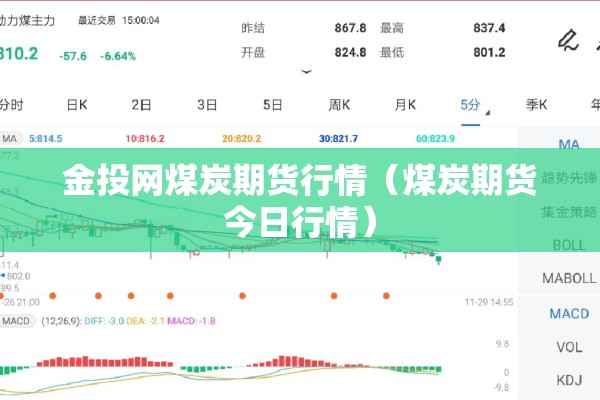Select MABOLL indicator in sidebar
The image size is (600, 400).
tap(569, 278)
